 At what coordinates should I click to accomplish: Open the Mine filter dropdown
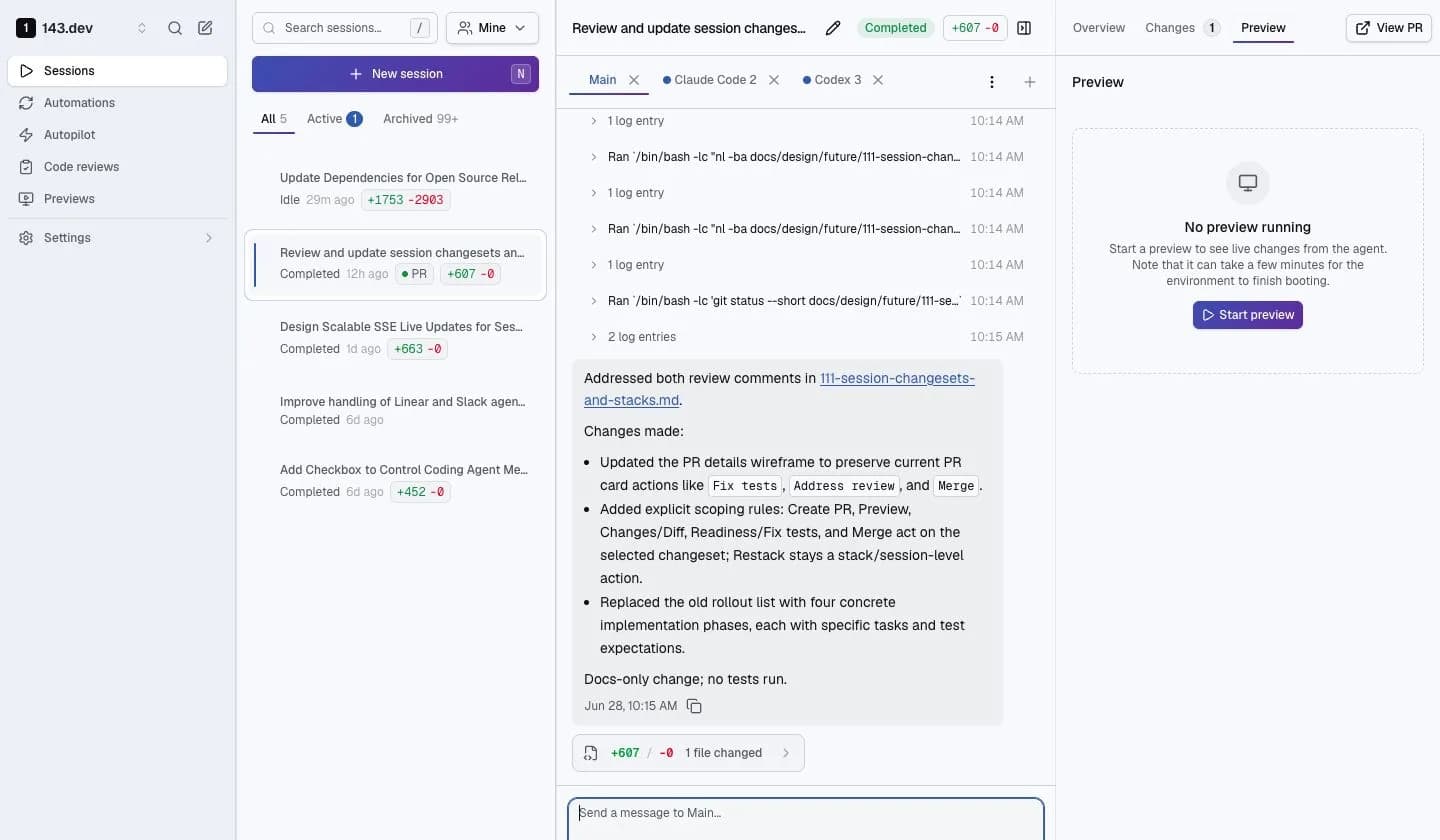492,28
